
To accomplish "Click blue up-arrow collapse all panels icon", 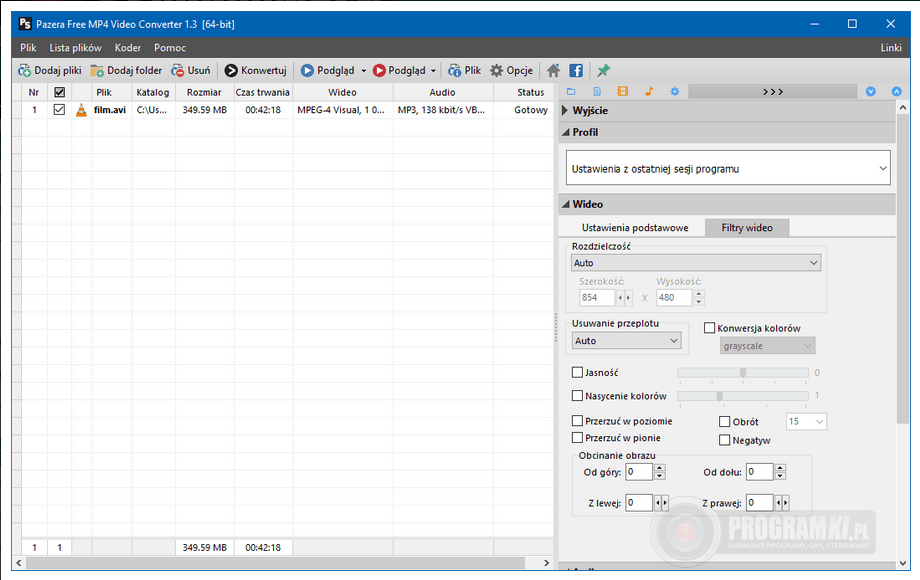I will 897,91.
